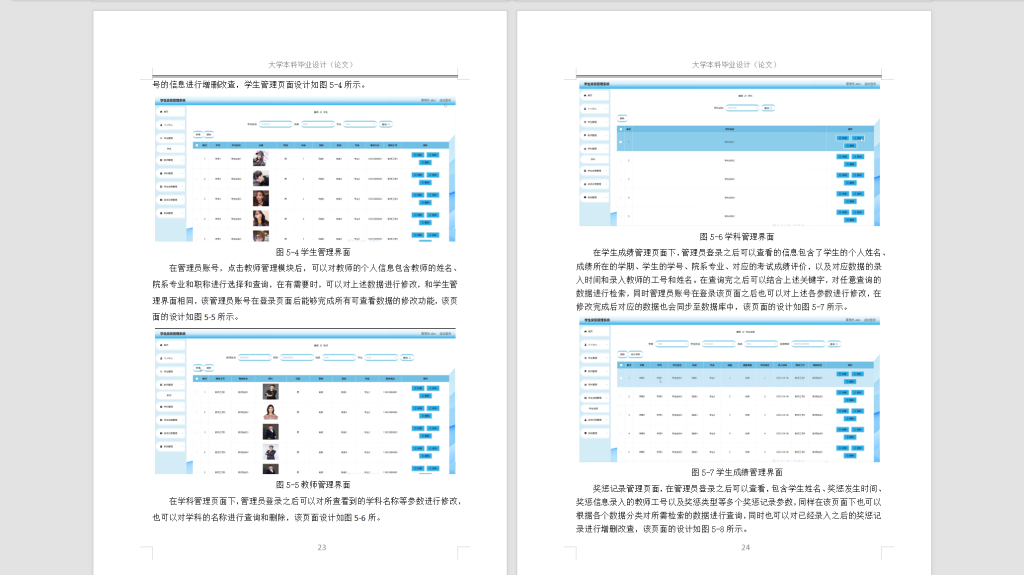This screenshot has width=1024, height=575.
Task: Click page number 24 in footer
Action: 745,548
